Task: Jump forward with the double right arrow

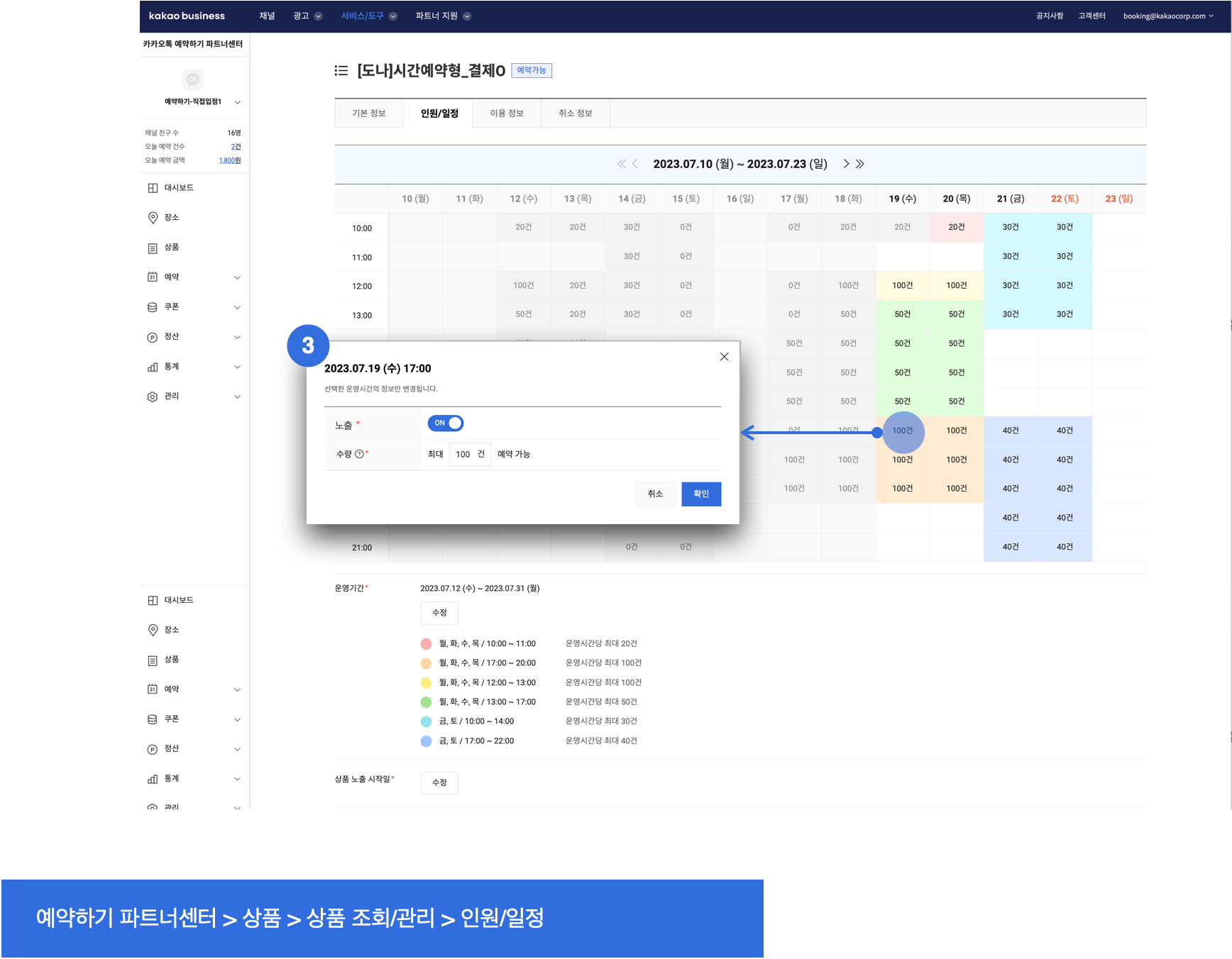Action: coord(860,164)
